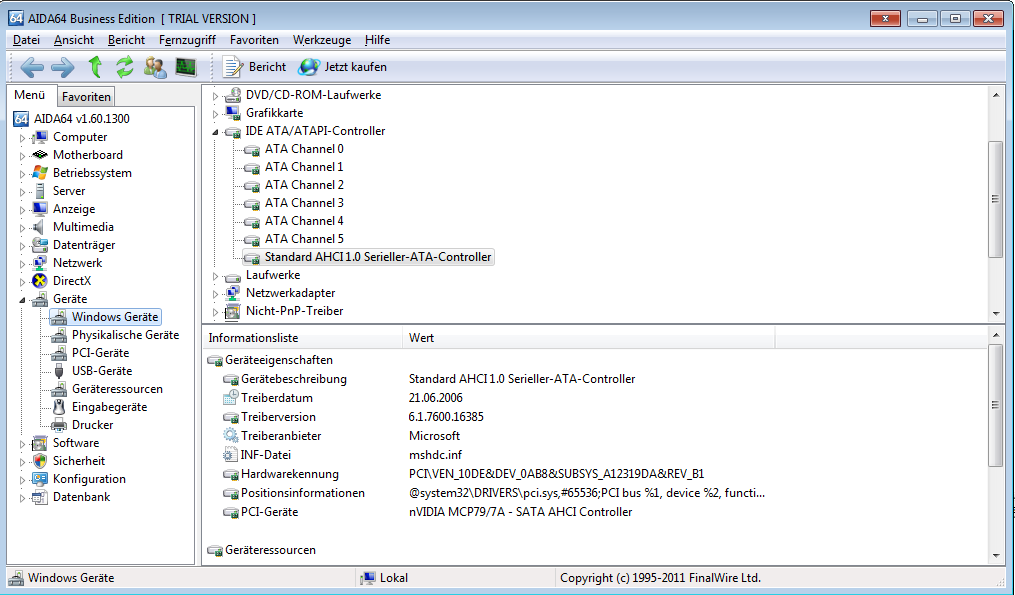
Task: Click AIDA64 v1.60.1300 root node icon
Action: pos(21,118)
